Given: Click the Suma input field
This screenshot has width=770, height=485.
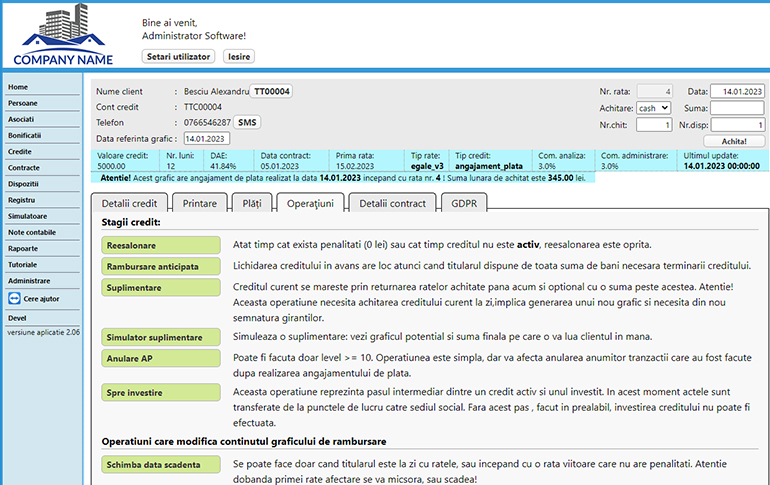Looking at the screenshot, I should click(x=737, y=108).
